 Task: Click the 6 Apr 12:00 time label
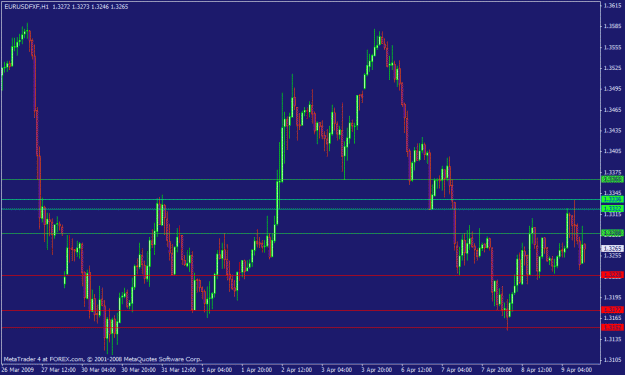417,370
